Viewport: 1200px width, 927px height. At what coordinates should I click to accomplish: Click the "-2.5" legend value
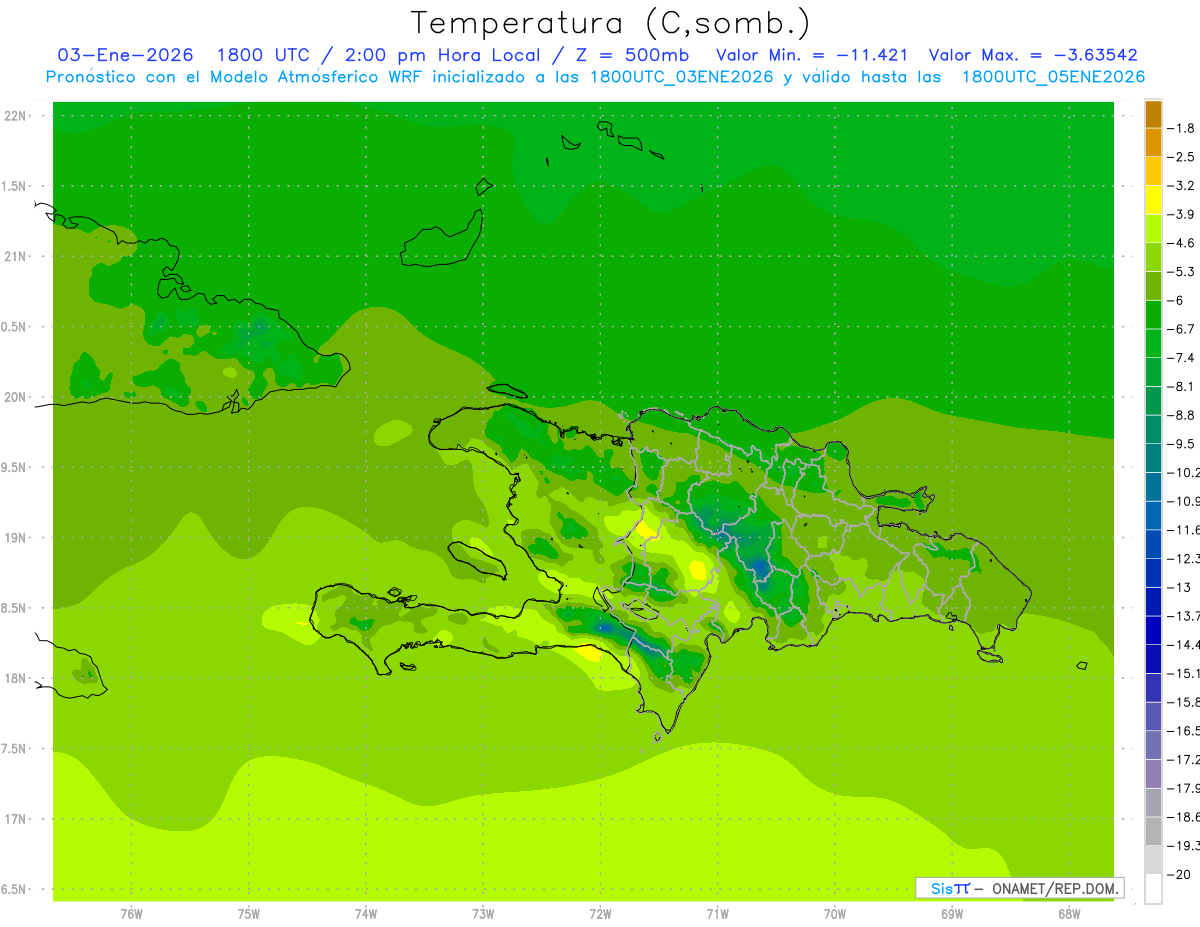click(1181, 157)
